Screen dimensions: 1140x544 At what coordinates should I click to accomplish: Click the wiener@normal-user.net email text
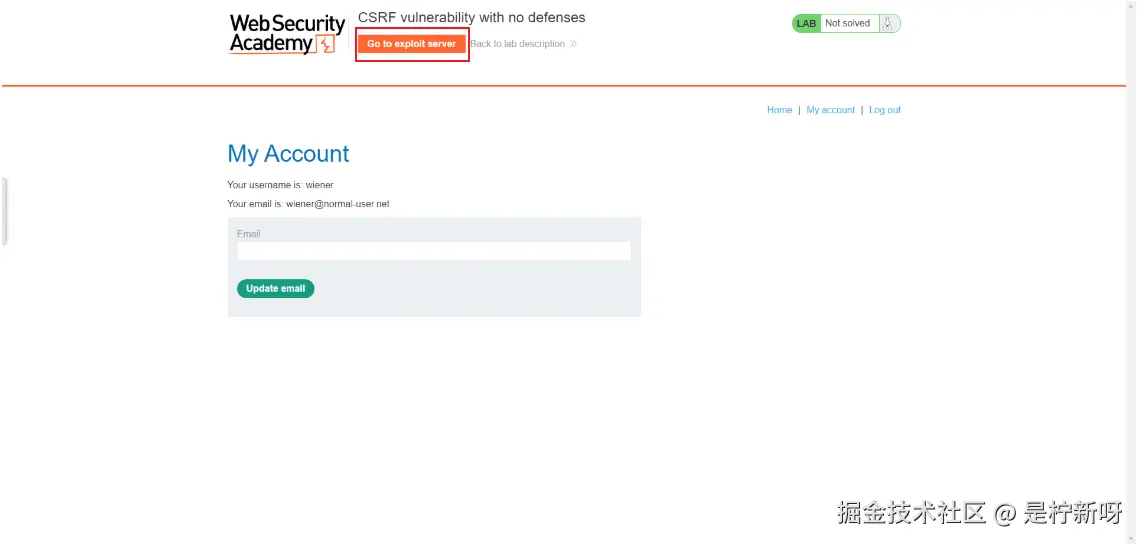[x=337, y=204]
